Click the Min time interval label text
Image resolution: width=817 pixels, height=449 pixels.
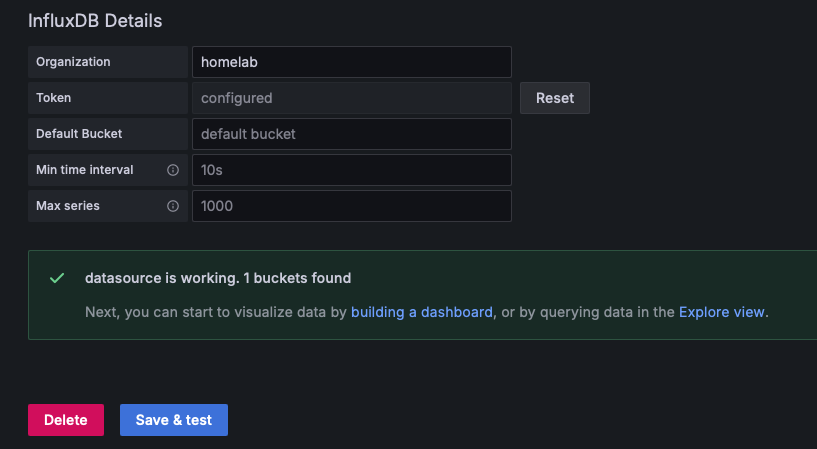(x=84, y=170)
